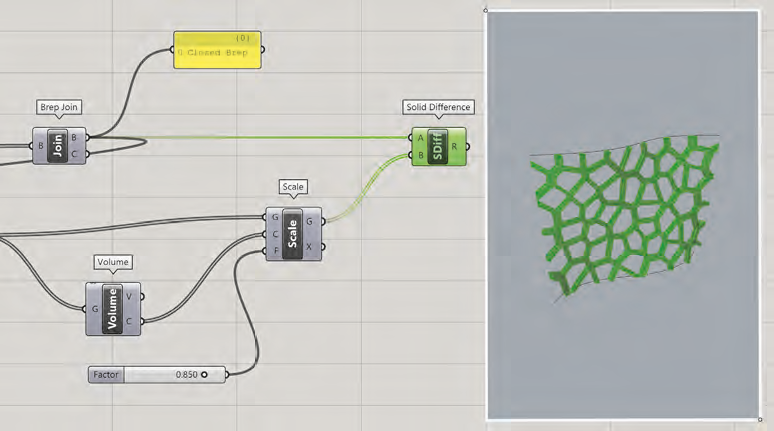This screenshot has height=431, width=774.
Task: Select the Volume component's center icon
Action: pos(114,307)
